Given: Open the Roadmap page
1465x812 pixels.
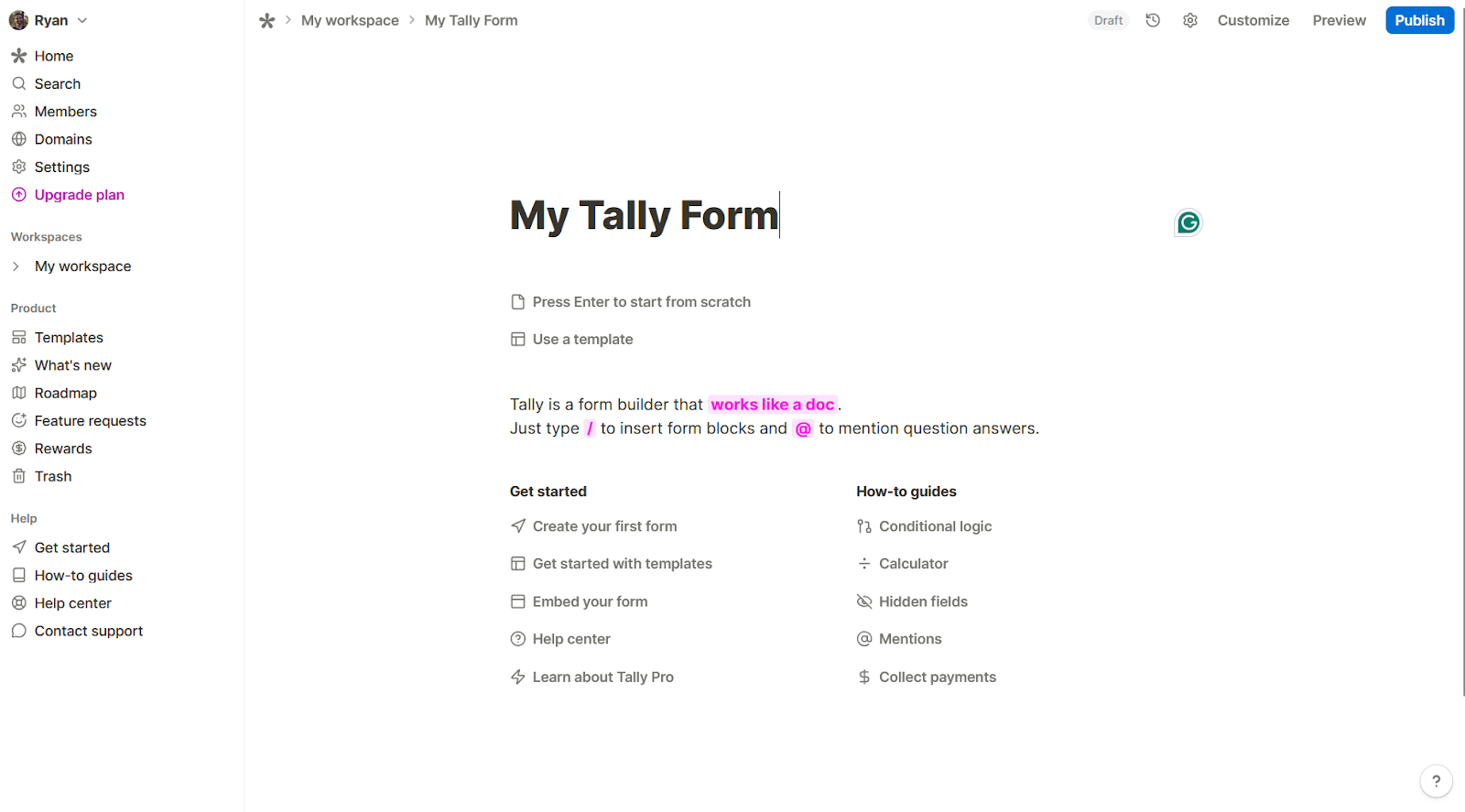Looking at the screenshot, I should coord(65,393).
